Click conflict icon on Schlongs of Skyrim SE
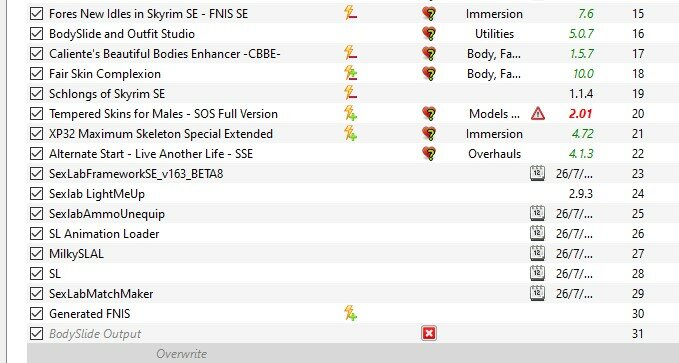Screen dimensions: 679x363 pos(350,93)
